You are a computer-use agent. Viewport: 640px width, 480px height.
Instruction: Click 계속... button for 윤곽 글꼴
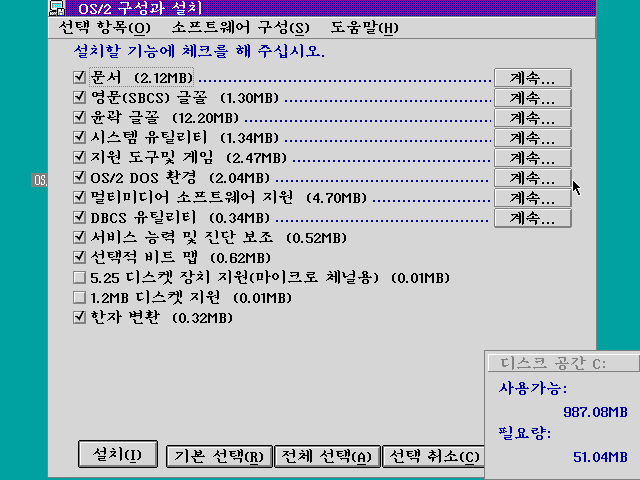533,118
